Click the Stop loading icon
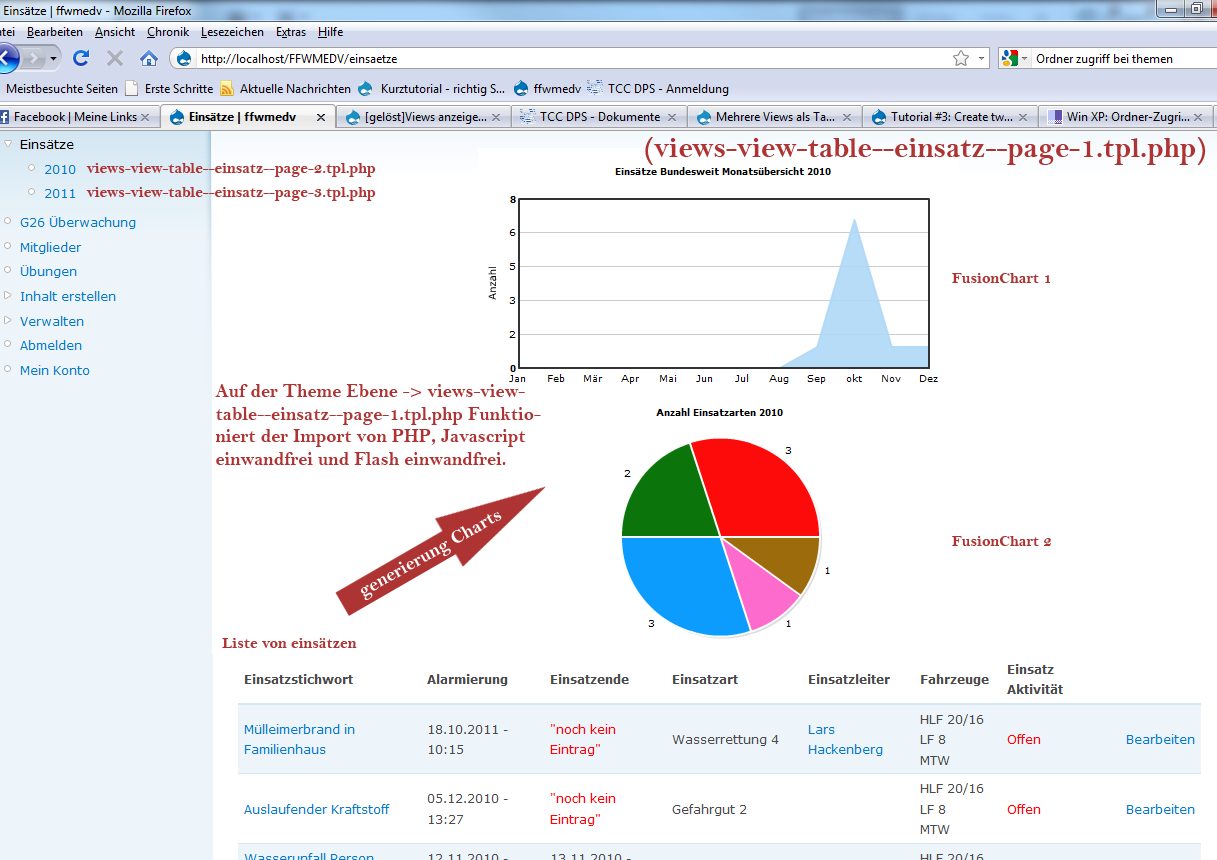1217x860 pixels. (x=115, y=58)
